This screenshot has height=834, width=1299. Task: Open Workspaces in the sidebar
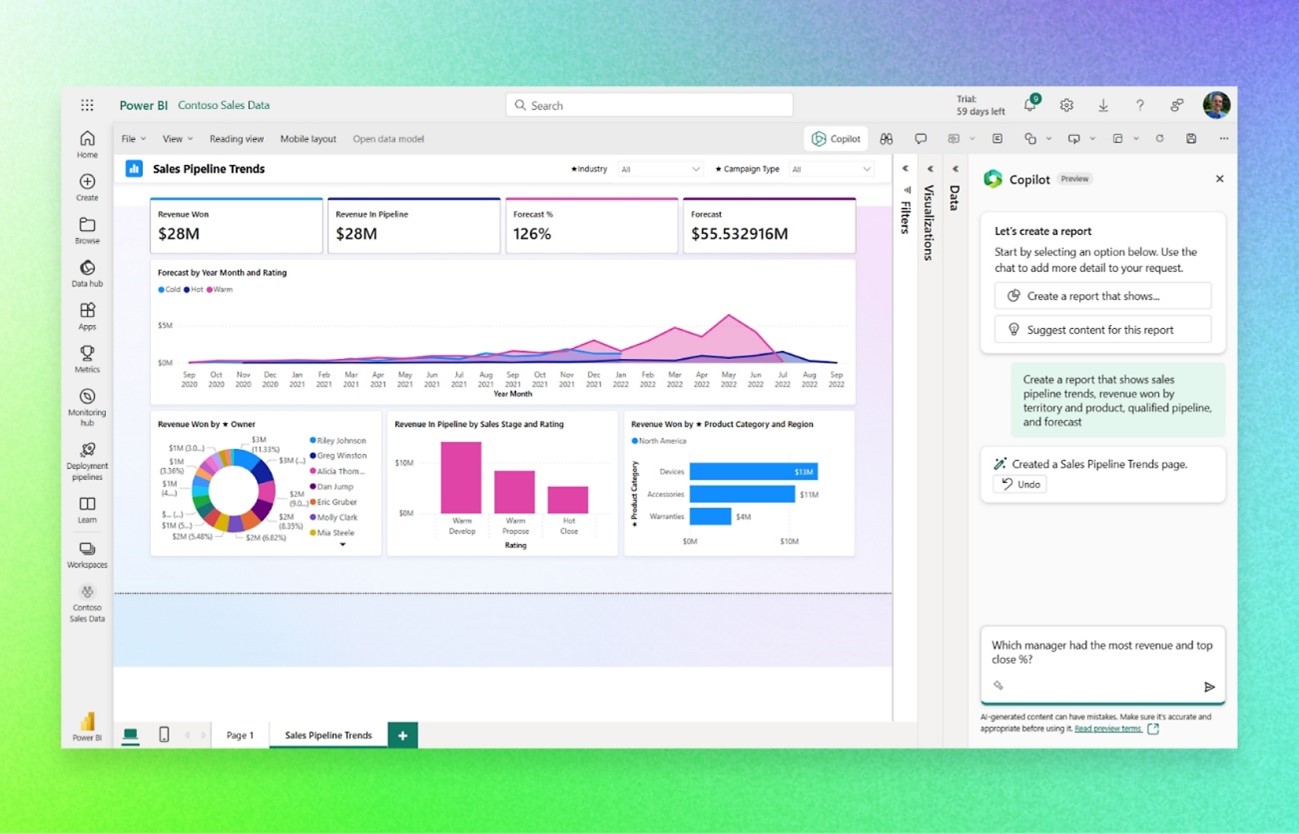87,554
